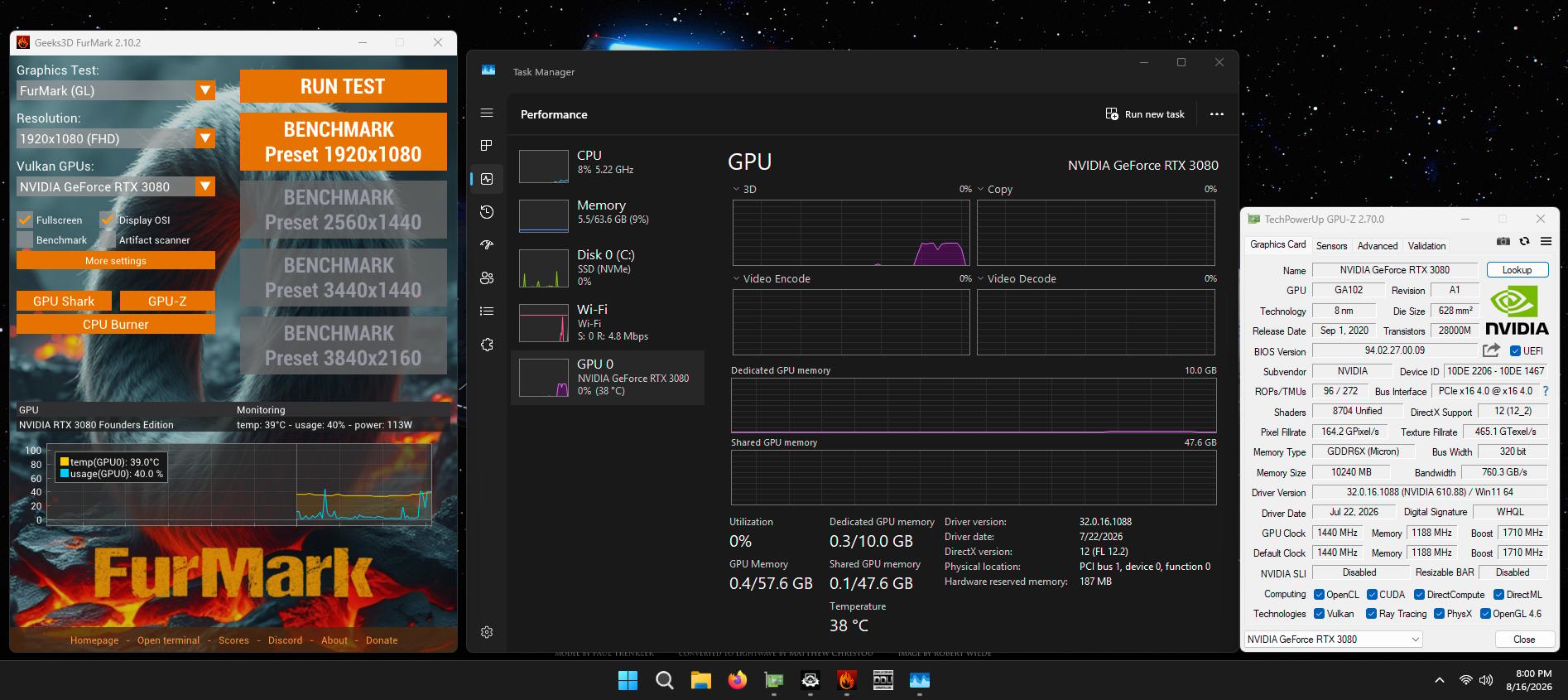Open Services page in Task Manager sidebar
Screen dimensions: 1568x700
pyautogui.click(x=487, y=345)
